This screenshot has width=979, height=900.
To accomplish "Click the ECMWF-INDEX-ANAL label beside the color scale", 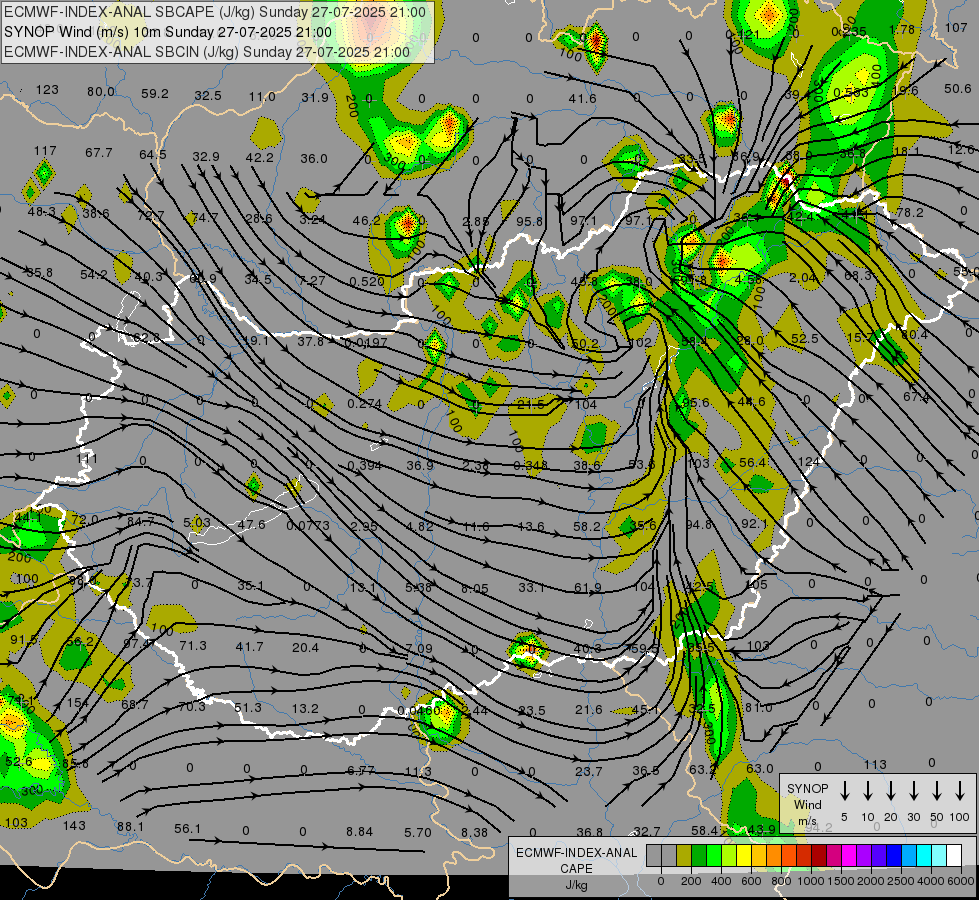I will [x=576, y=853].
